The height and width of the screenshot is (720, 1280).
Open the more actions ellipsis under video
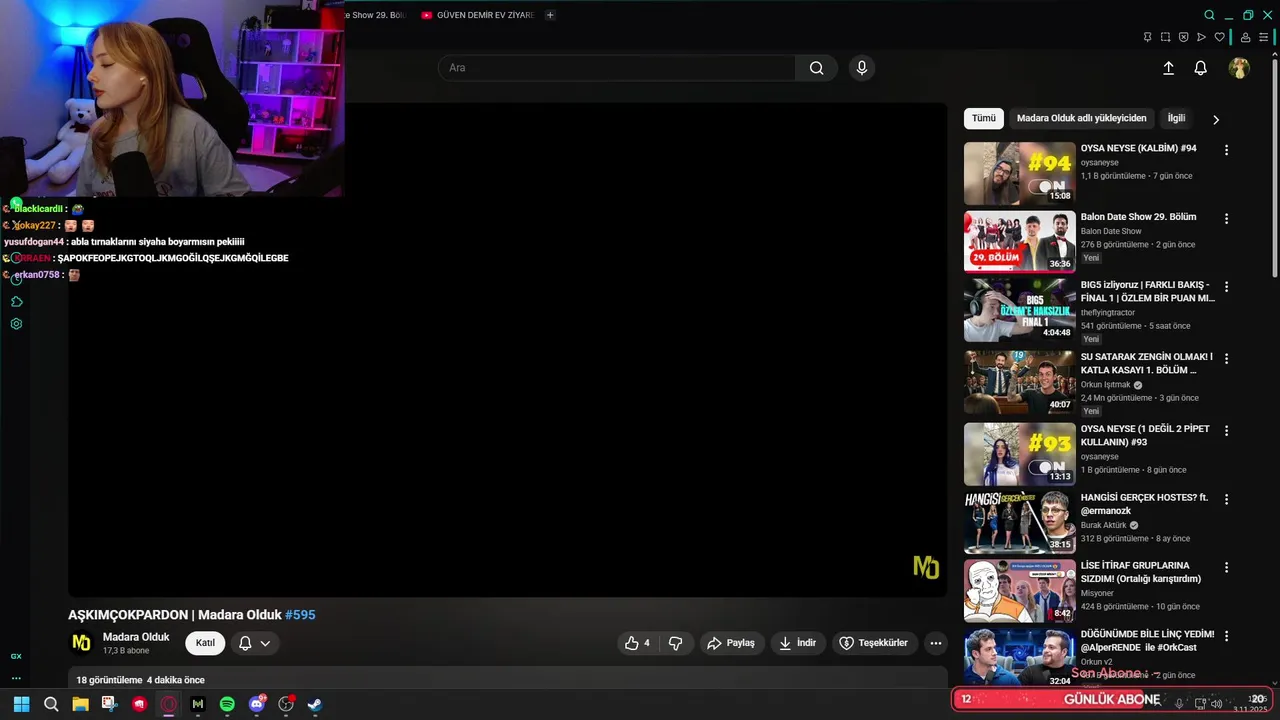point(935,643)
